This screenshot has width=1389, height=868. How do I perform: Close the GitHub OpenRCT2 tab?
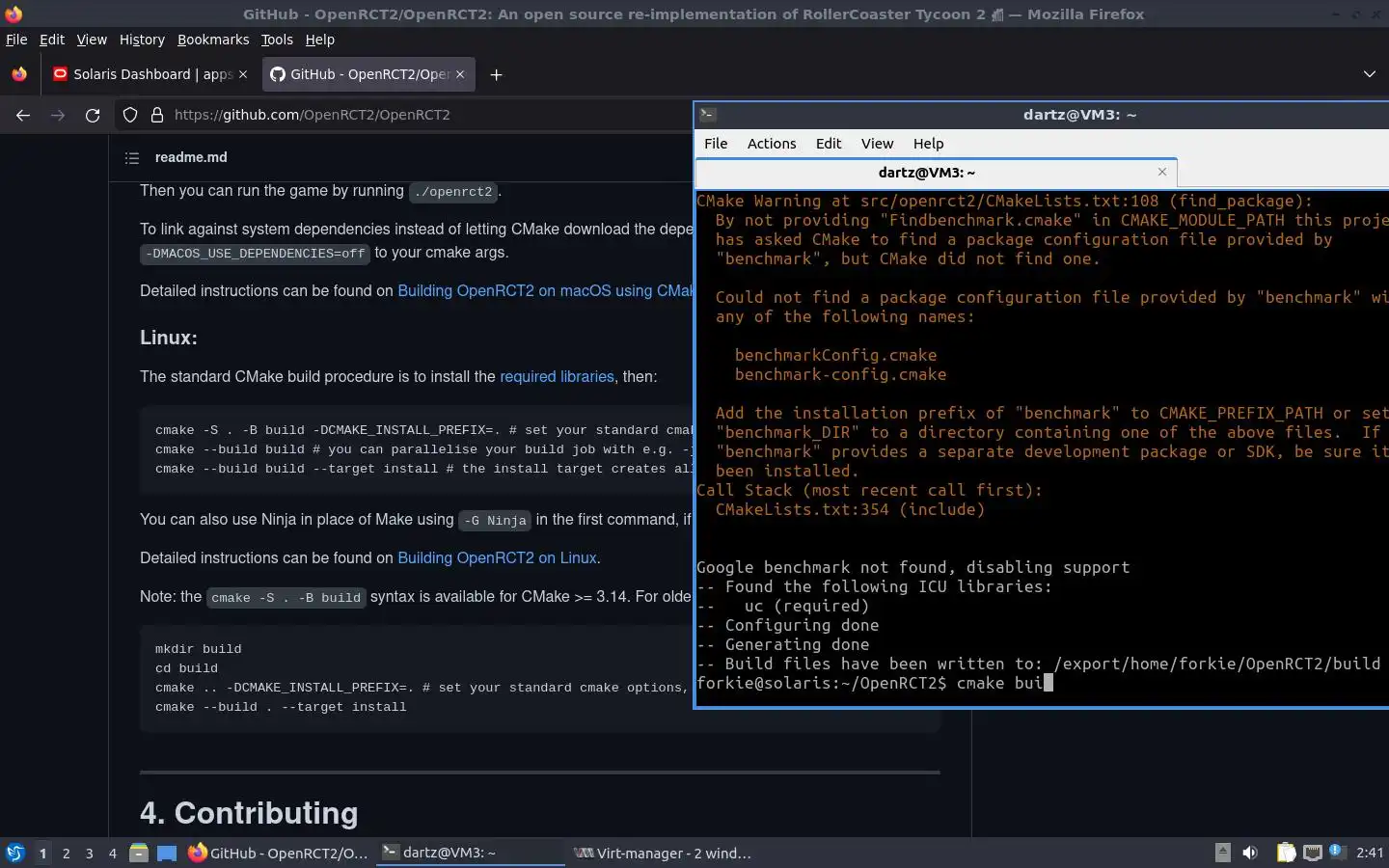pyautogui.click(x=460, y=74)
